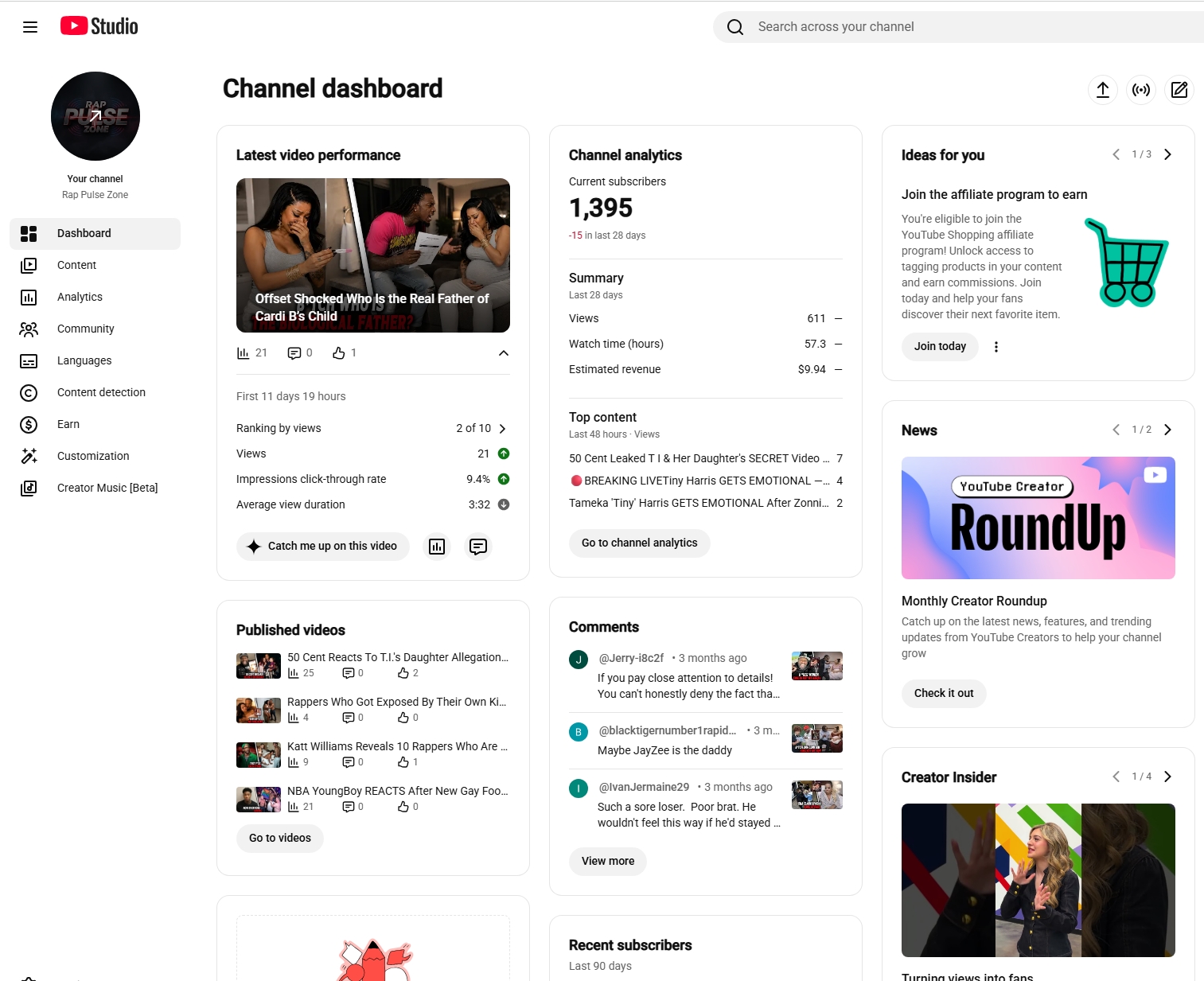Open Customization in the sidebar
The image size is (1204, 981).
pyautogui.click(x=95, y=457)
